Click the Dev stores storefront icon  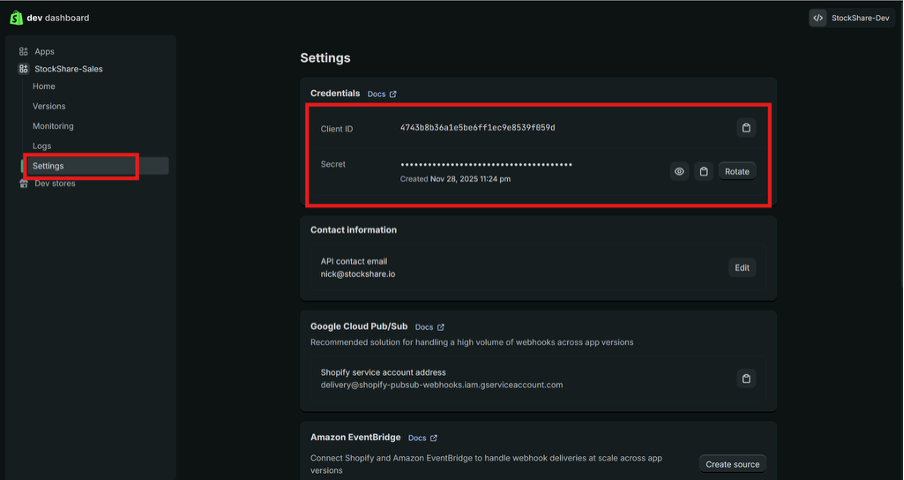point(24,183)
